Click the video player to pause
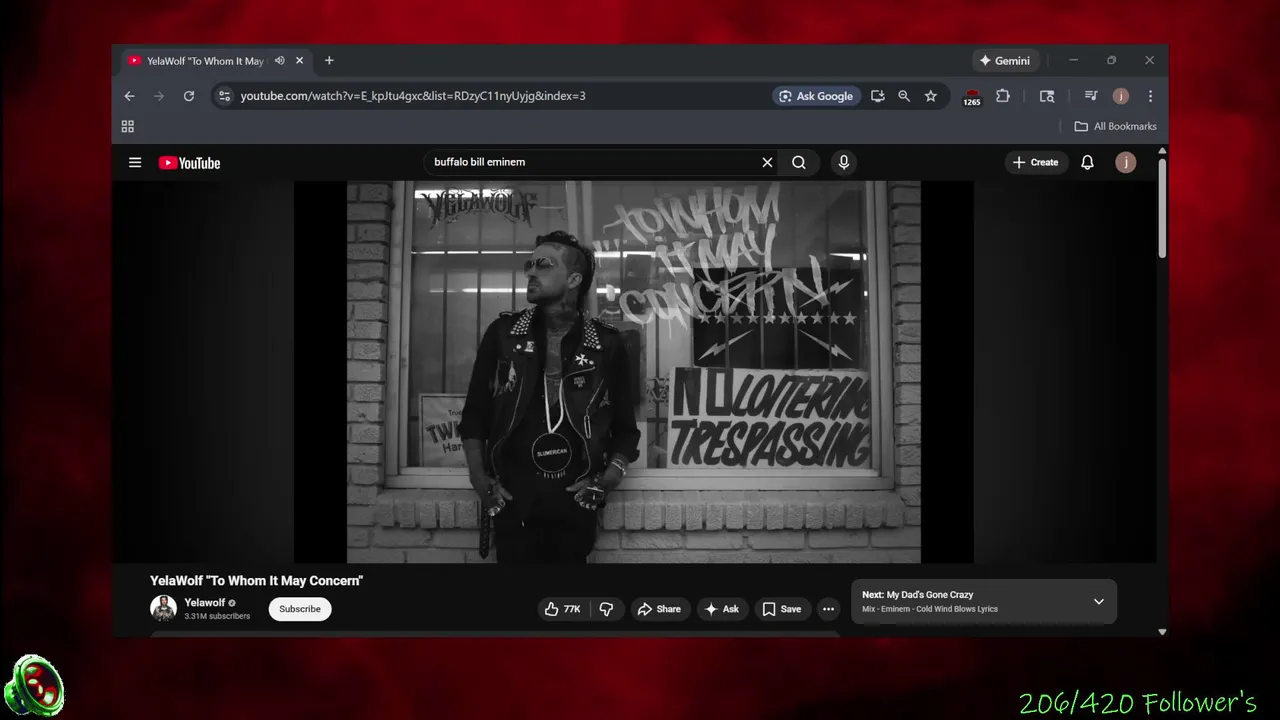The width and height of the screenshot is (1280, 720). [634, 371]
